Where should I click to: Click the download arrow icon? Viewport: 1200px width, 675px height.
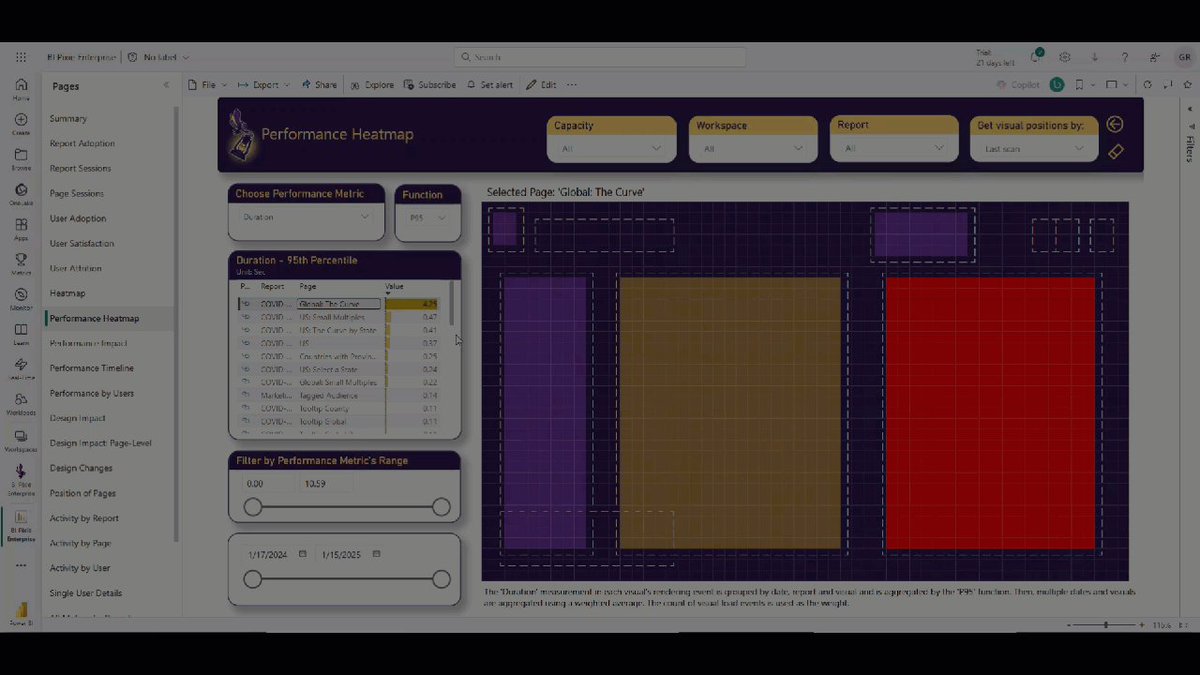(1095, 57)
